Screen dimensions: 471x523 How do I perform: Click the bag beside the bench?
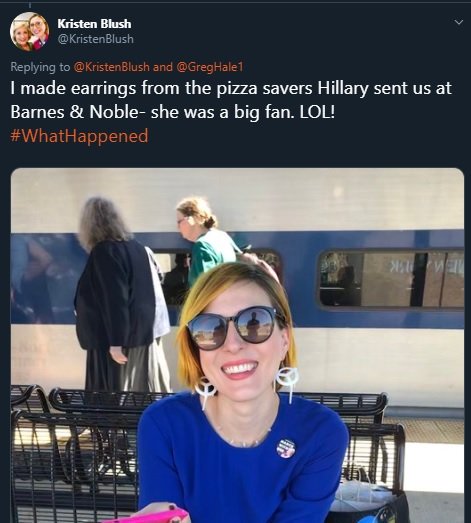click(x=371, y=504)
